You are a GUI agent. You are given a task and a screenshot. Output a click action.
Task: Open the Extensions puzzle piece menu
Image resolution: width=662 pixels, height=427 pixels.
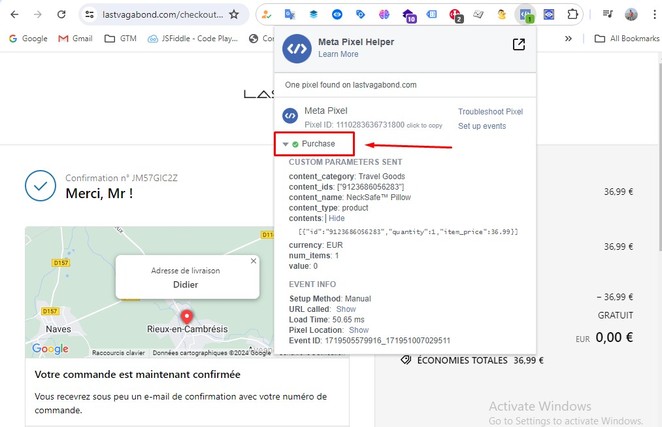point(572,14)
